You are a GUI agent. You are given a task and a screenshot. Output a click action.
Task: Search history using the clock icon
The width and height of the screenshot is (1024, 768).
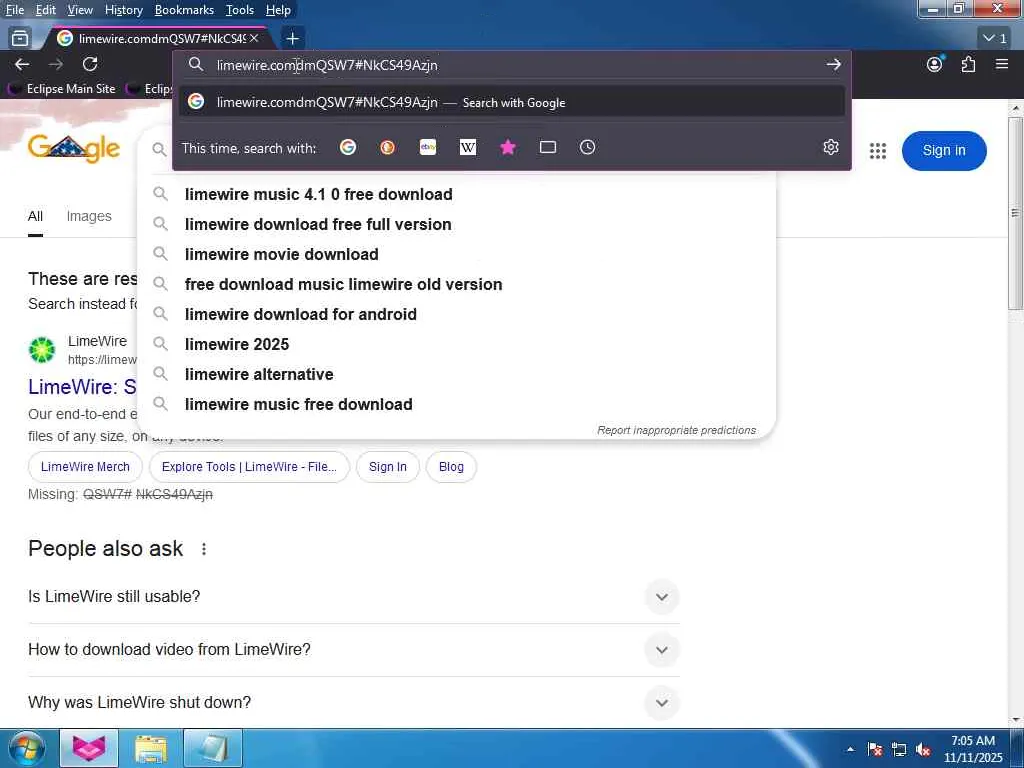[x=588, y=148]
